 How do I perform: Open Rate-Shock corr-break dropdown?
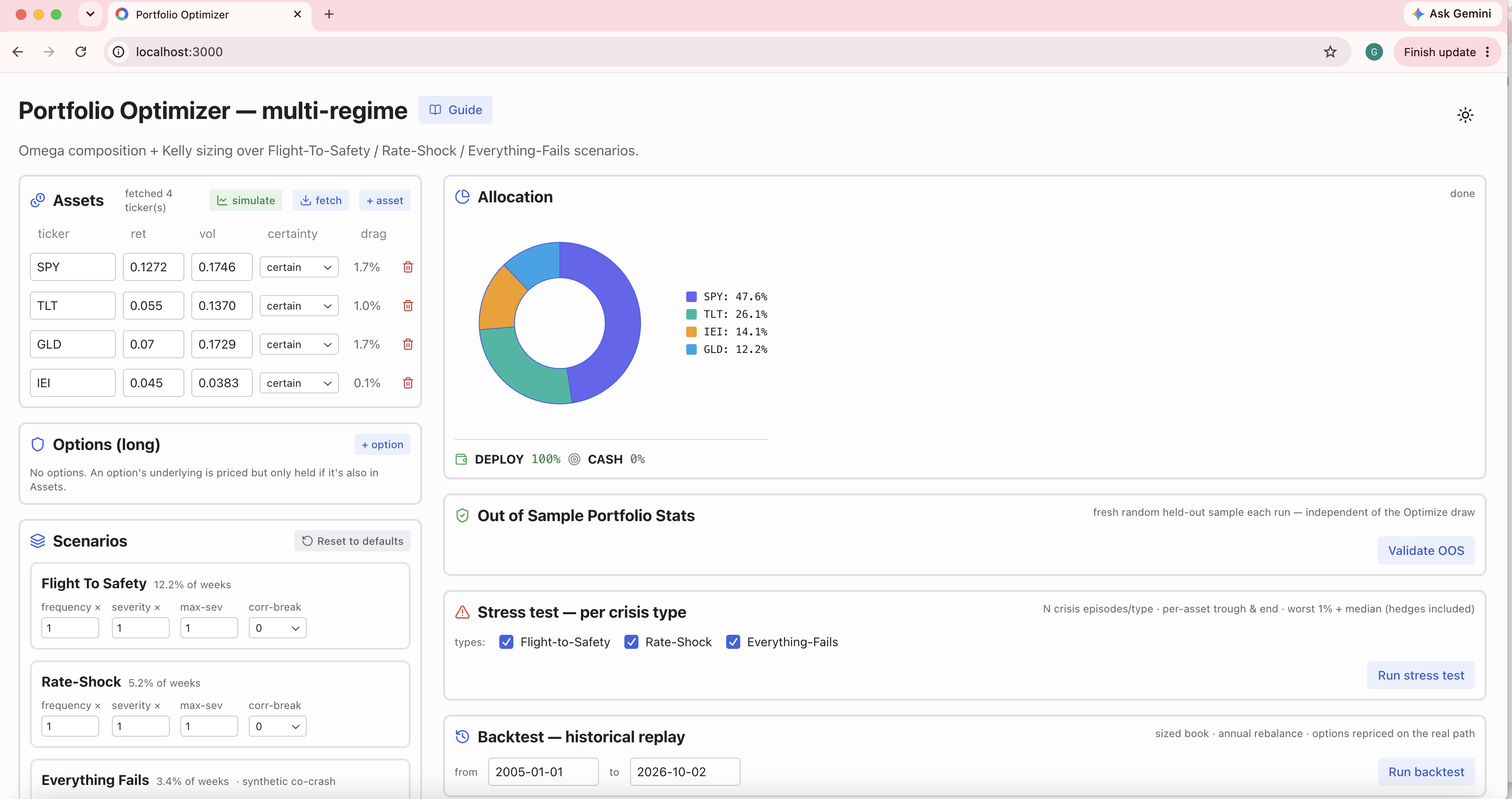click(277, 727)
